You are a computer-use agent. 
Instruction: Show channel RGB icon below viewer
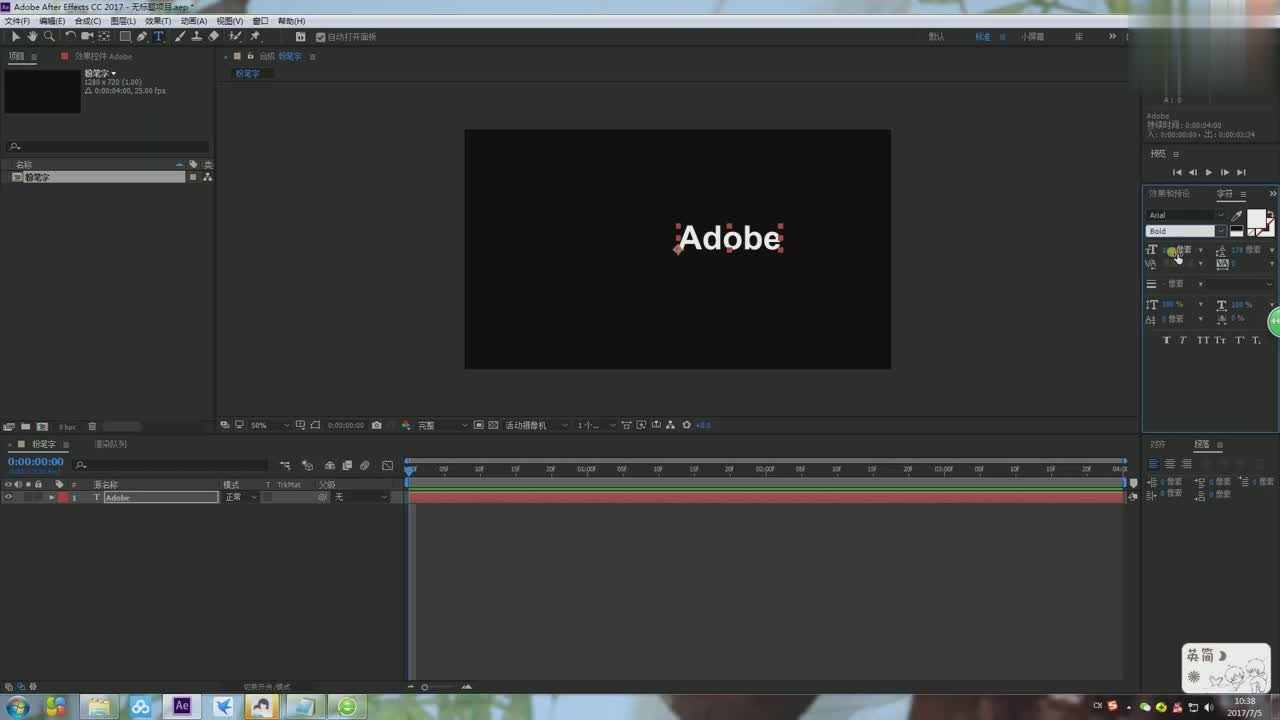406,425
